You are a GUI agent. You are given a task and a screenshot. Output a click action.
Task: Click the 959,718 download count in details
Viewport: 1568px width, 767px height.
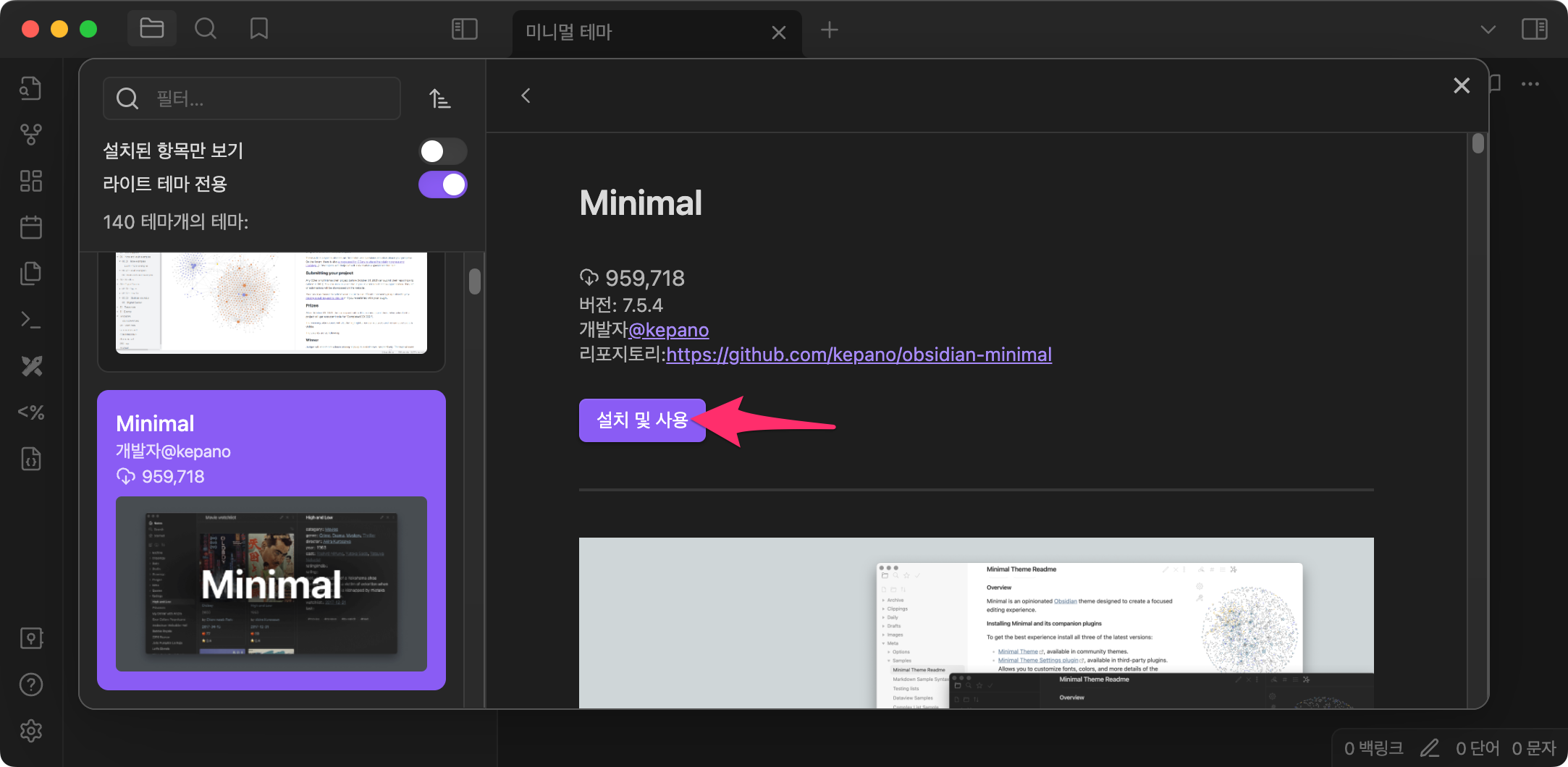click(x=632, y=278)
